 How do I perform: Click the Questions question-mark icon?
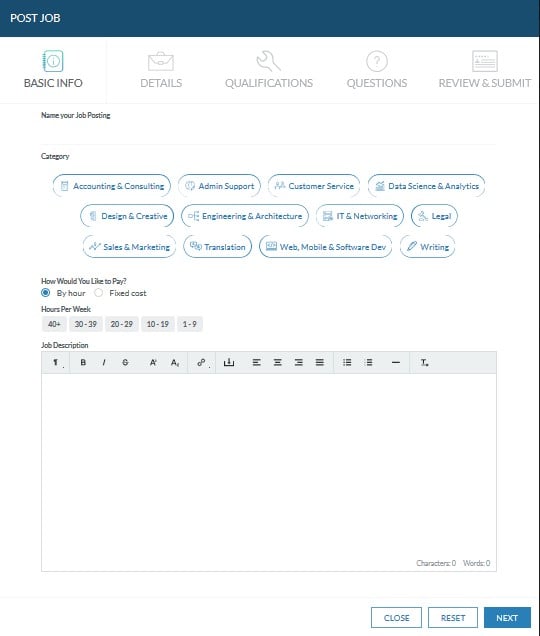376,61
